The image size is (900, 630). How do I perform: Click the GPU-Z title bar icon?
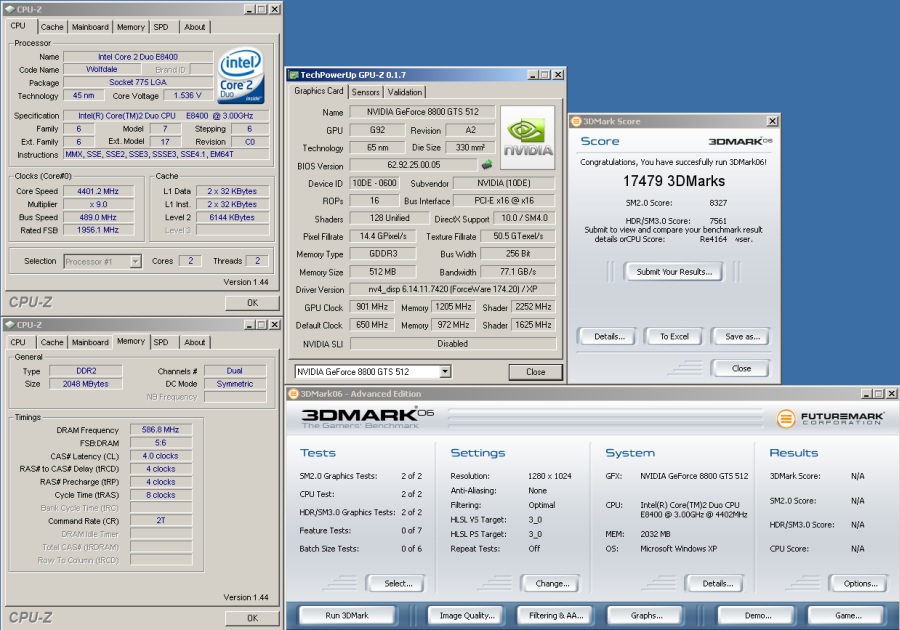point(294,75)
